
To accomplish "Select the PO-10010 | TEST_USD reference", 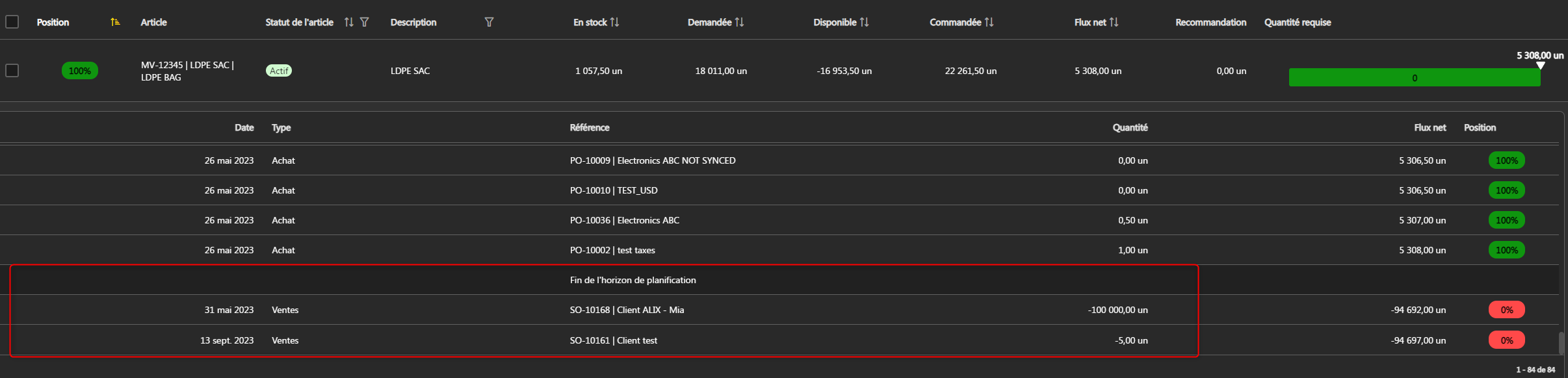I will coord(614,190).
